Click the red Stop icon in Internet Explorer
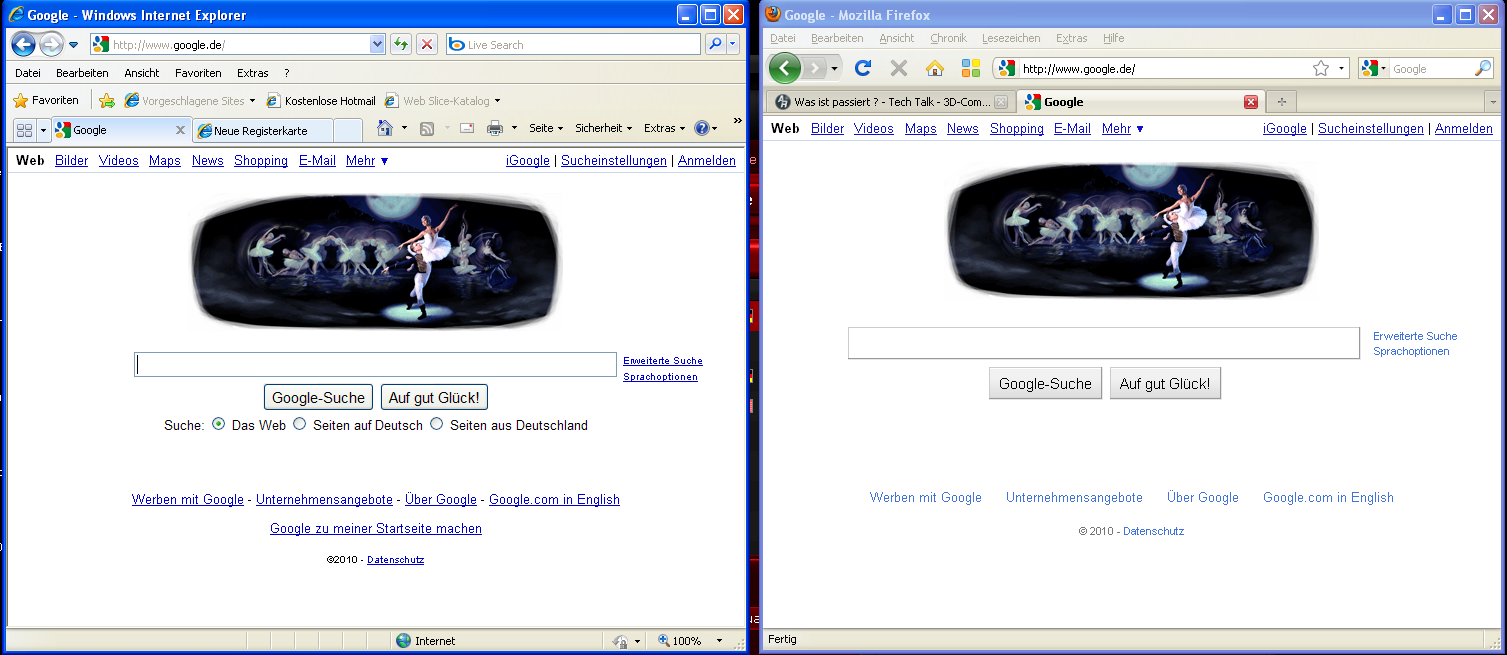Image resolution: width=1507 pixels, height=655 pixels. (427, 44)
